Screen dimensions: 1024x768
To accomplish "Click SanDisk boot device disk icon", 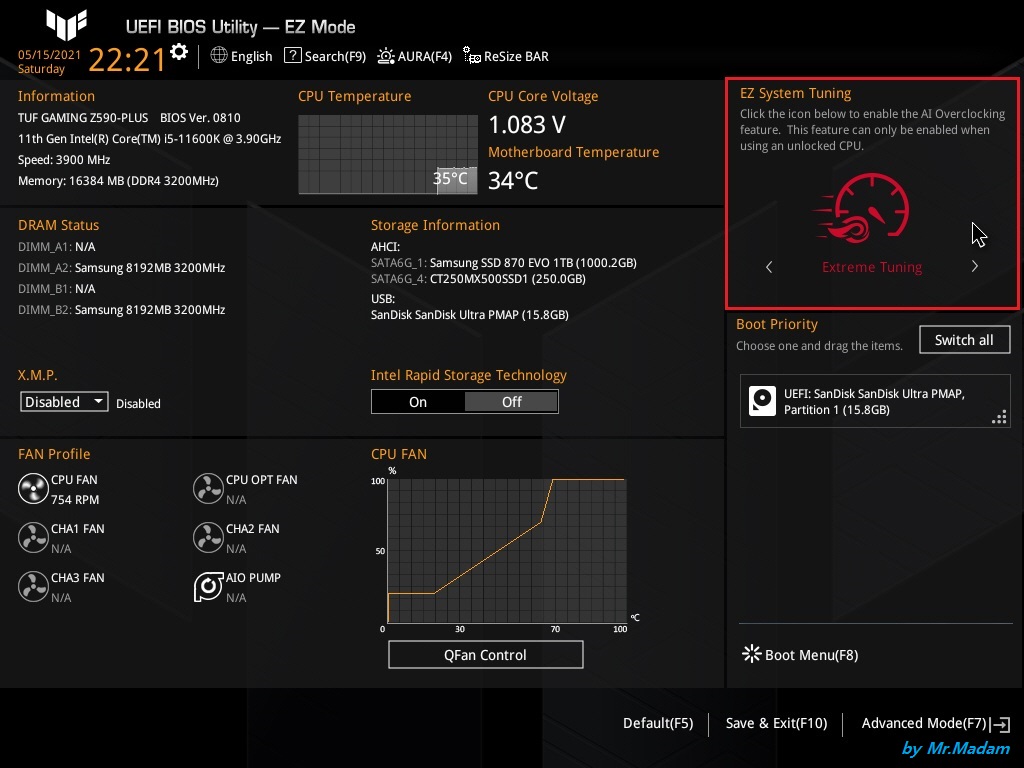I will (x=762, y=401).
